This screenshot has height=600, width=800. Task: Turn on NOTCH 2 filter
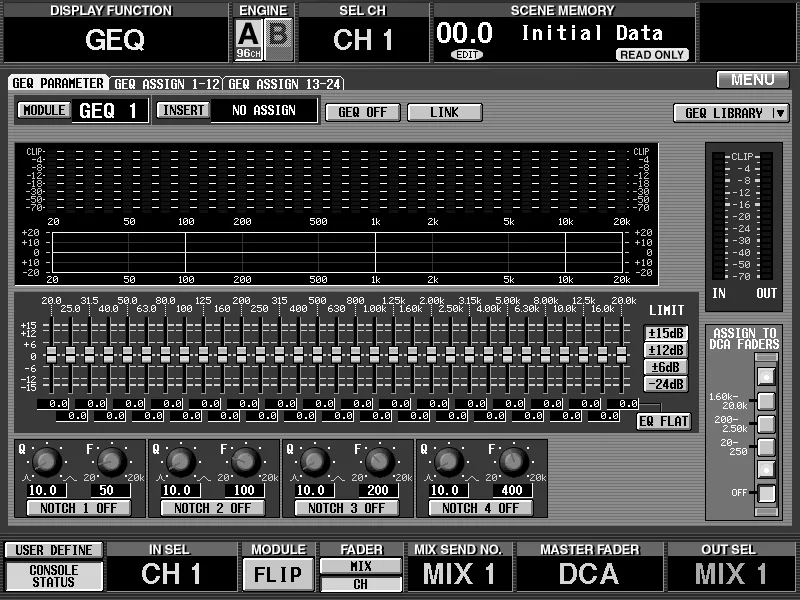[213, 508]
